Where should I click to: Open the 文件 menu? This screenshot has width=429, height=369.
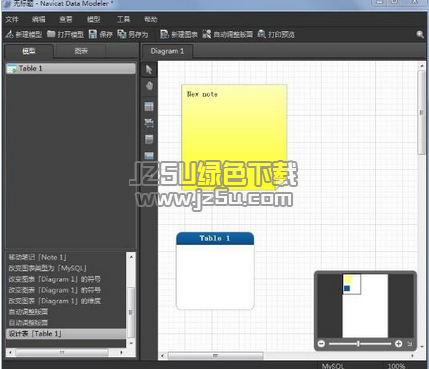point(12,19)
